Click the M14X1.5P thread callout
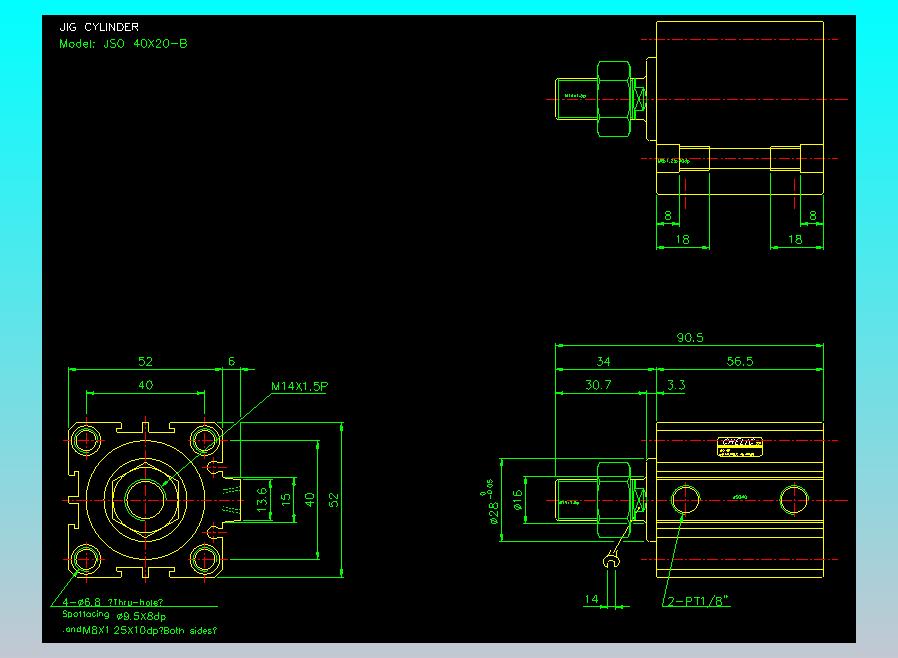The height and width of the screenshot is (658, 898). point(300,387)
